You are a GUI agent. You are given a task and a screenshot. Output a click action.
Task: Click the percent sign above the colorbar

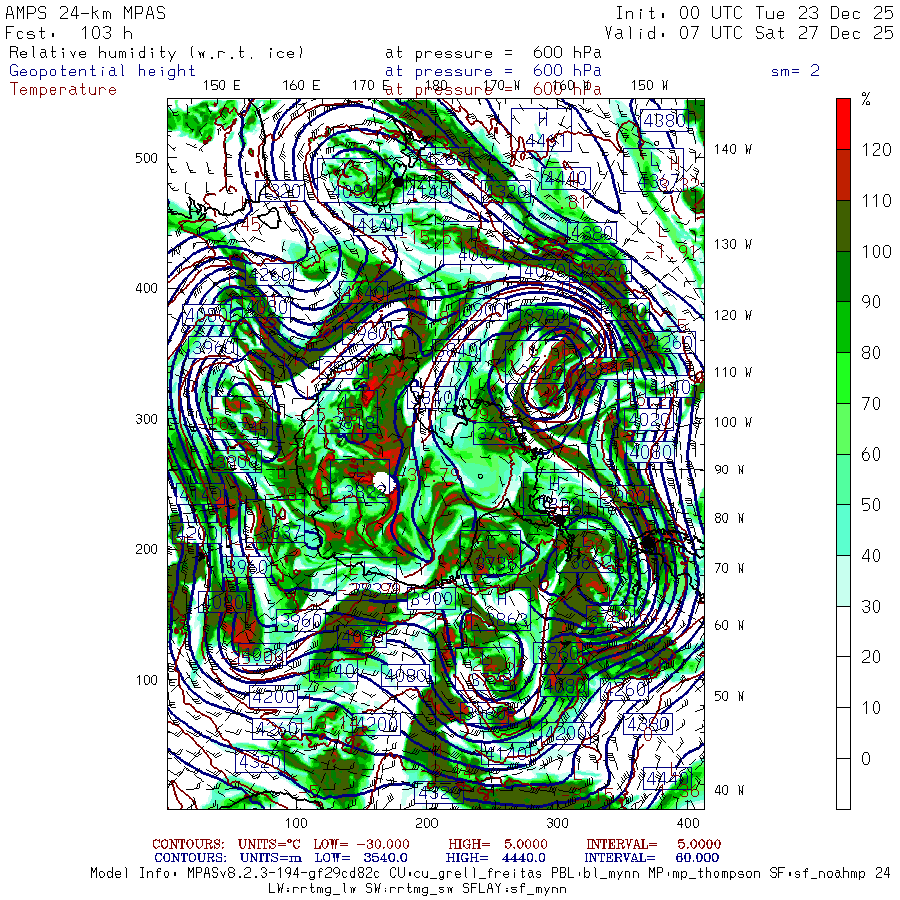[x=866, y=99]
